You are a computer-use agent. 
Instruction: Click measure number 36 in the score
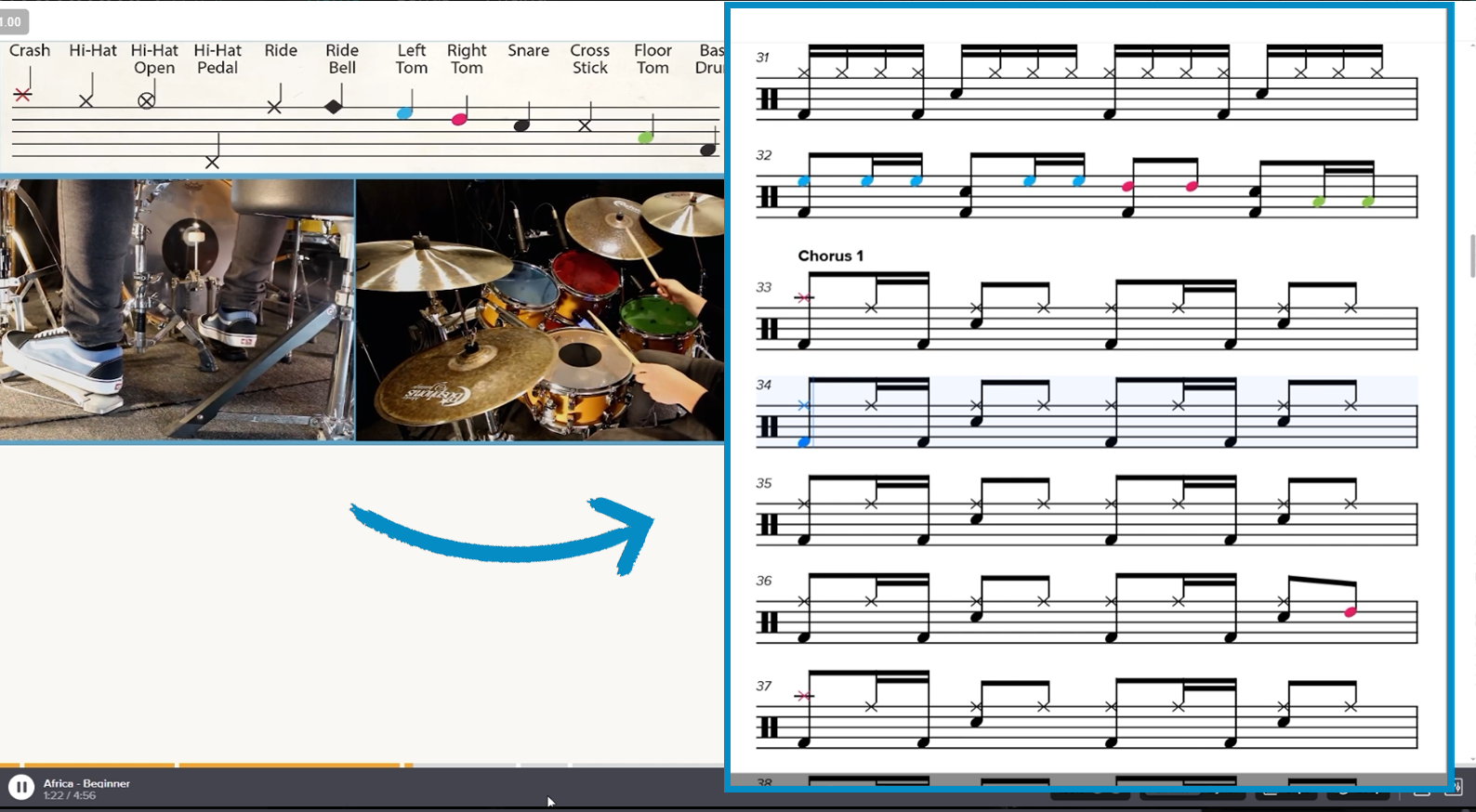tap(764, 581)
